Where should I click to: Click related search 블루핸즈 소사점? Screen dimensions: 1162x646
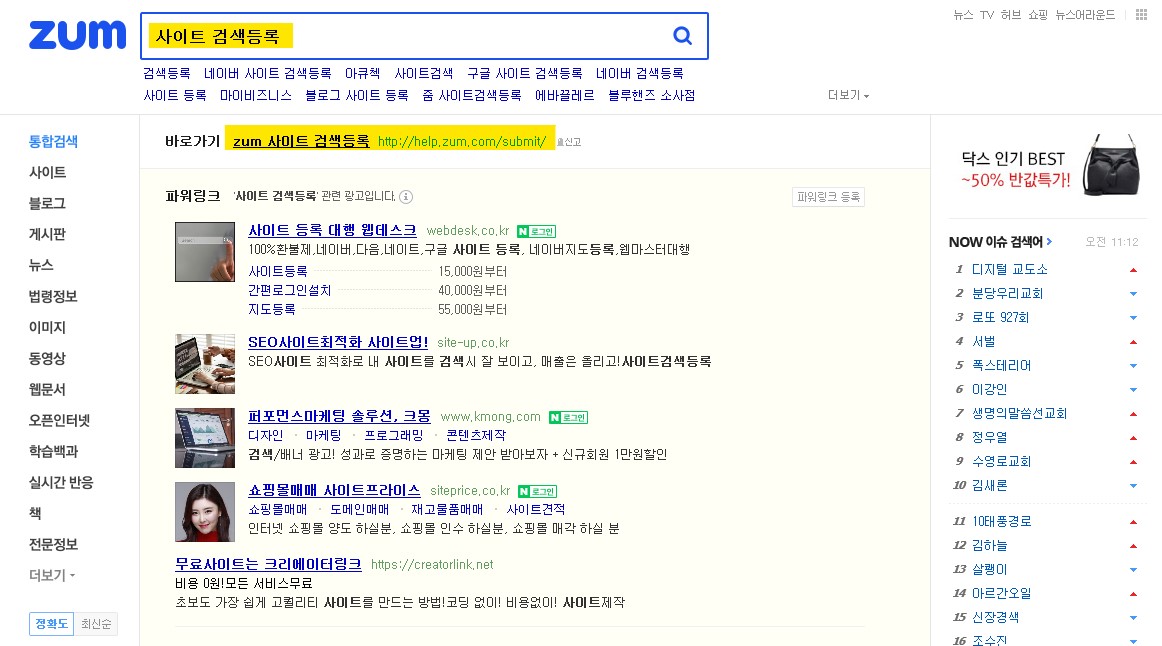[x=651, y=96]
